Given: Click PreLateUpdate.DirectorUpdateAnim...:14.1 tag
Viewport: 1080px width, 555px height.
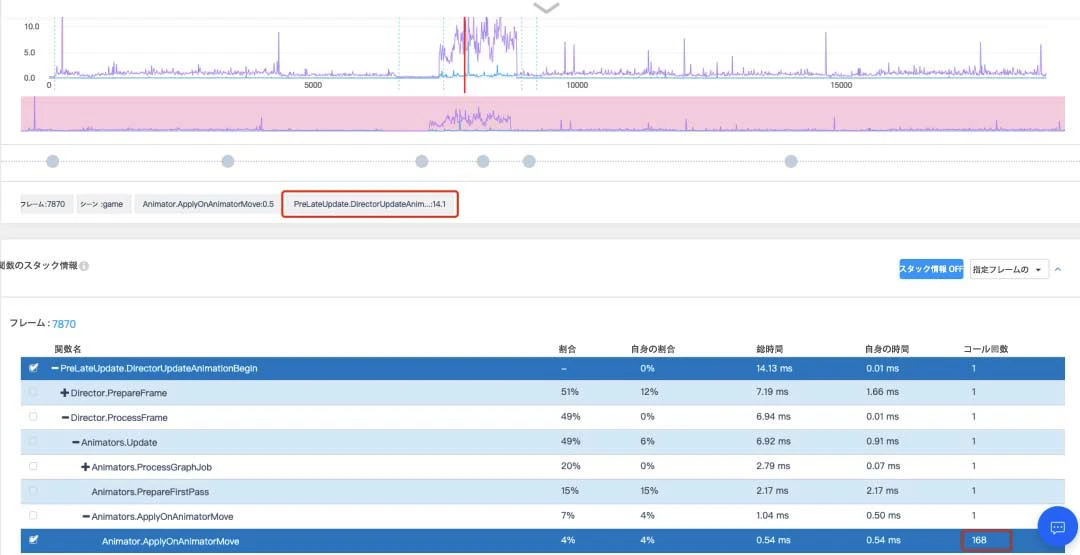Looking at the screenshot, I should [370, 205].
